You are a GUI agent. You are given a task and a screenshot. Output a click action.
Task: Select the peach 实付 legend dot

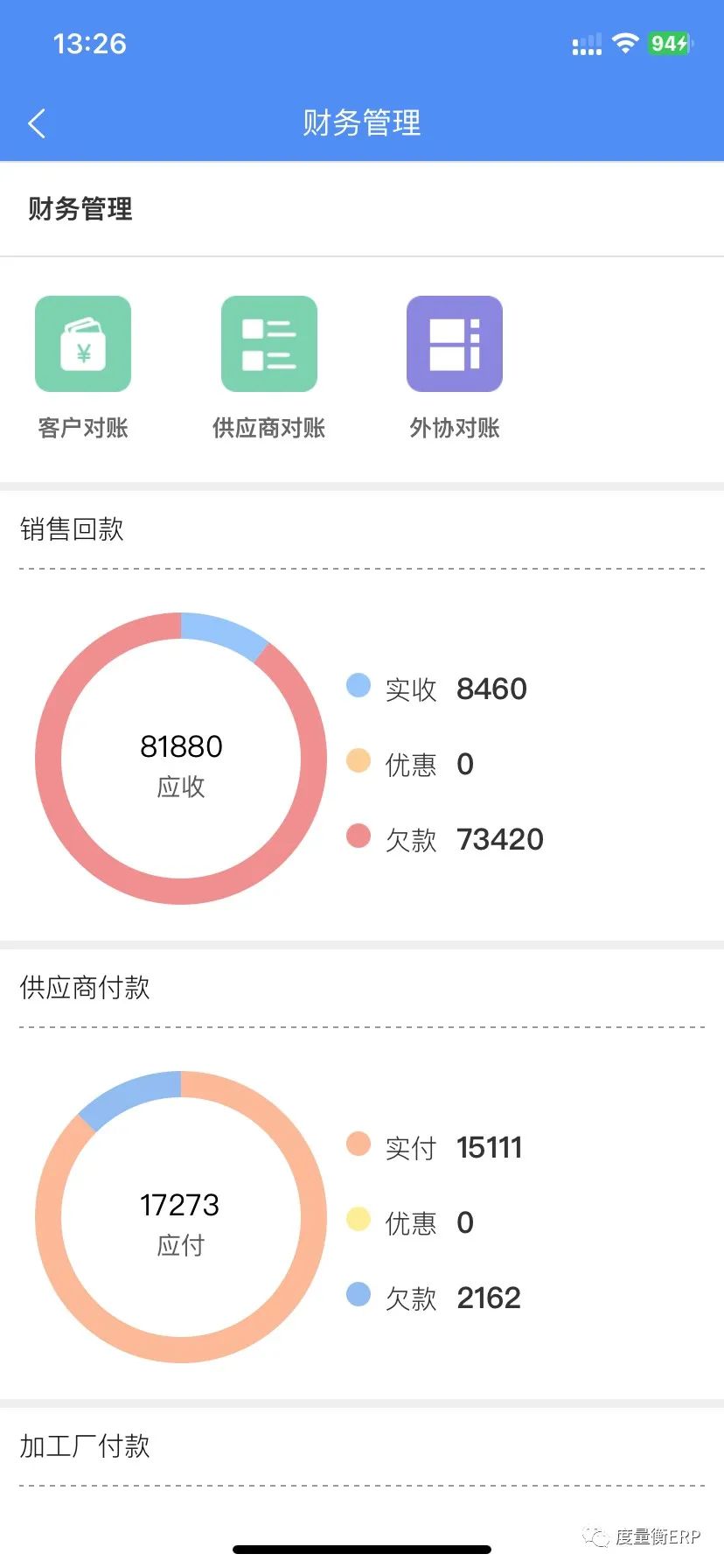[359, 1144]
